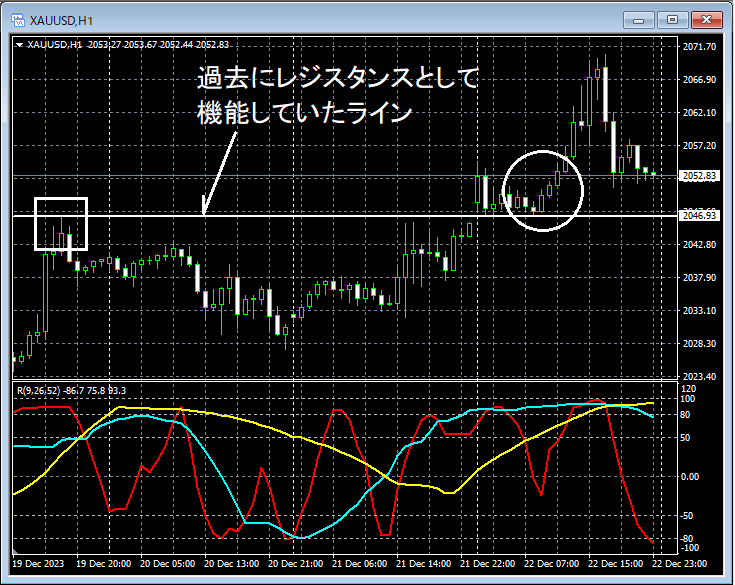Click the indicator scale value 120
Screen dimensions: 735x585
coord(689,389)
